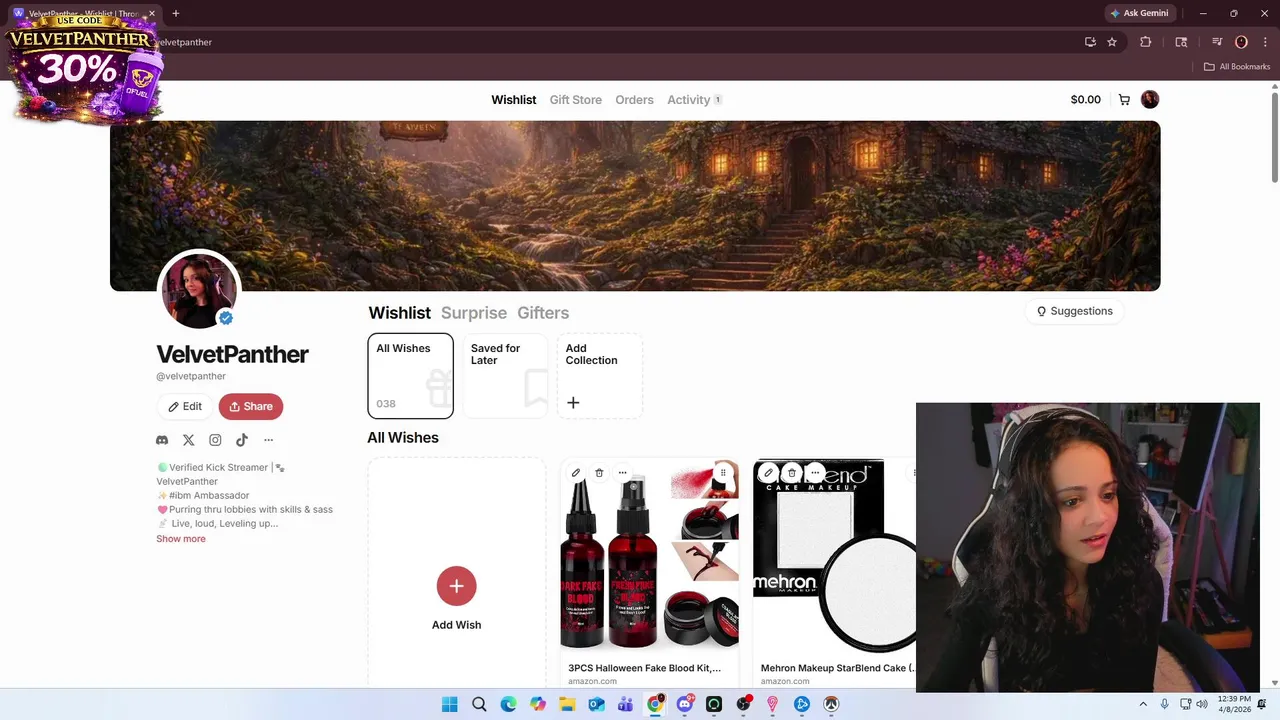1280x720 pixels.
Task: Switch to Gifters tab
Action: (543, 313)
